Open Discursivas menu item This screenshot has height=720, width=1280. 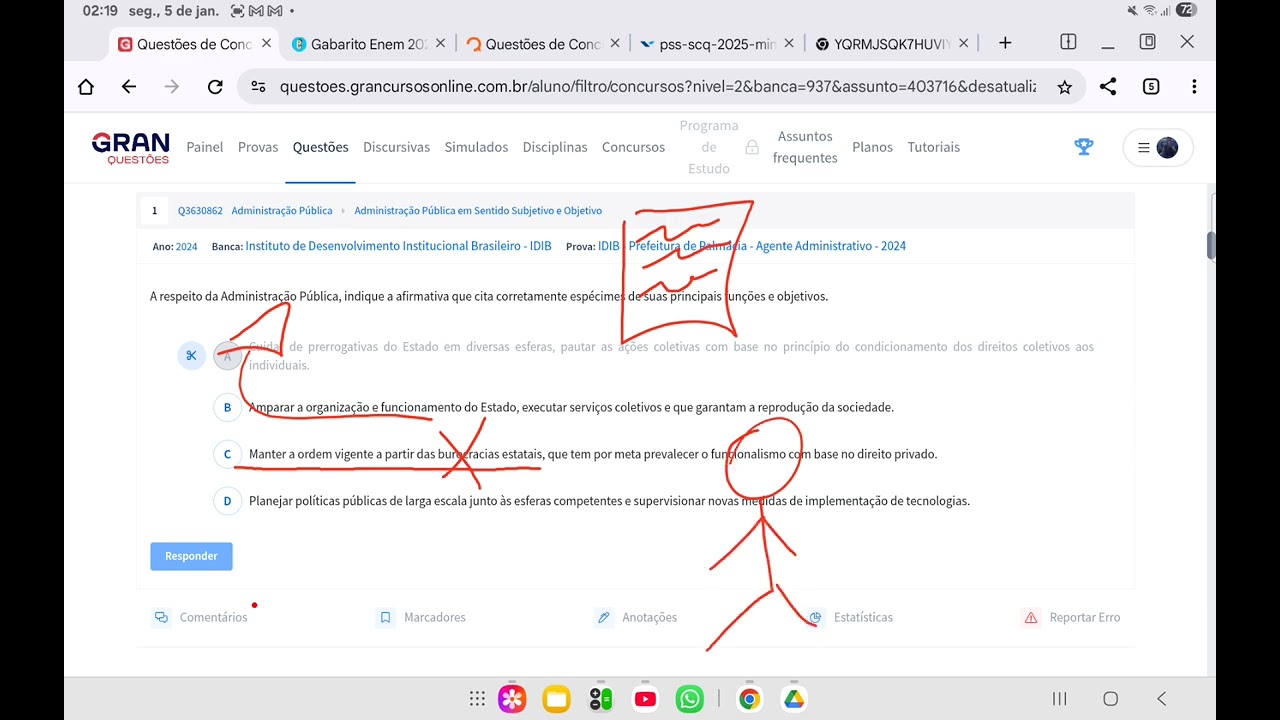pyautogui.click(x=396, y=147)
